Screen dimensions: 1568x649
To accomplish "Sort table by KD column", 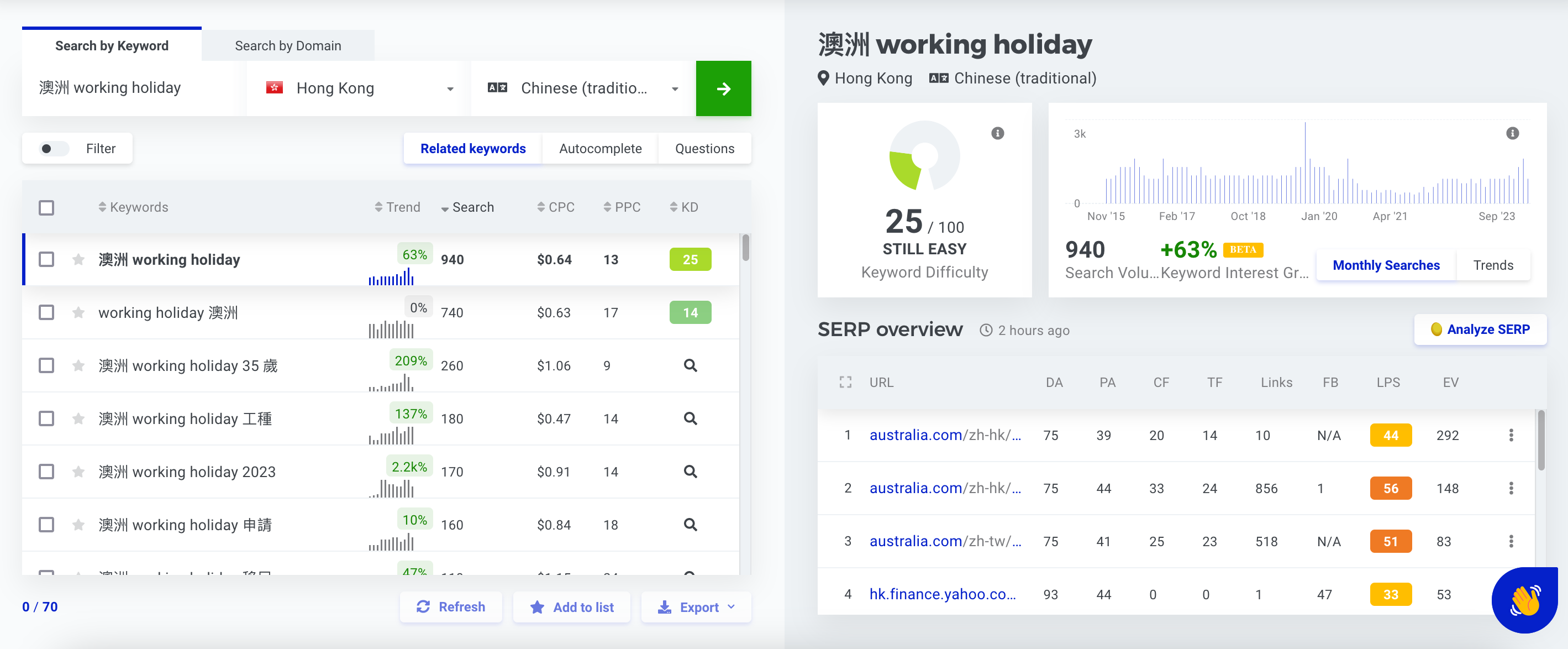I will (x=683, y=208).
